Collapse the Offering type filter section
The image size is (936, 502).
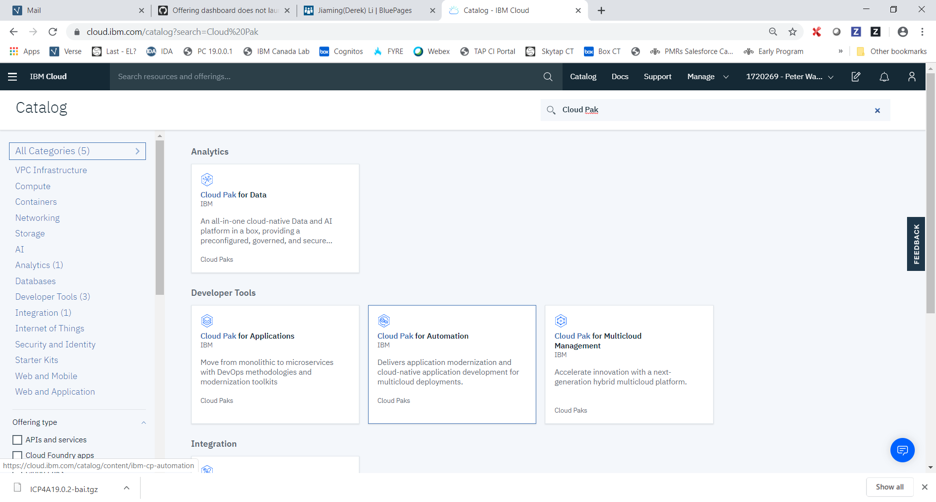pos(143,423)
